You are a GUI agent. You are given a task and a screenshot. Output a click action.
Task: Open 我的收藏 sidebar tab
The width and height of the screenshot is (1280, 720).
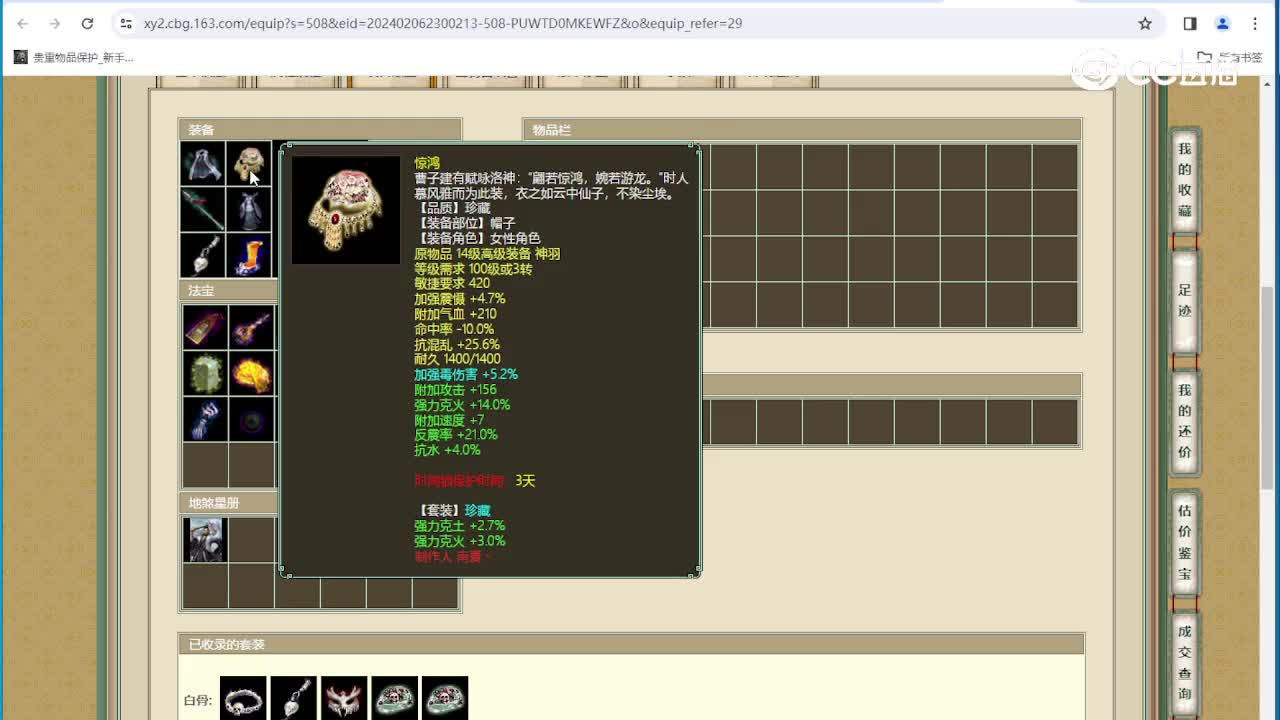pyautogui.click(x=1185, y=180)
